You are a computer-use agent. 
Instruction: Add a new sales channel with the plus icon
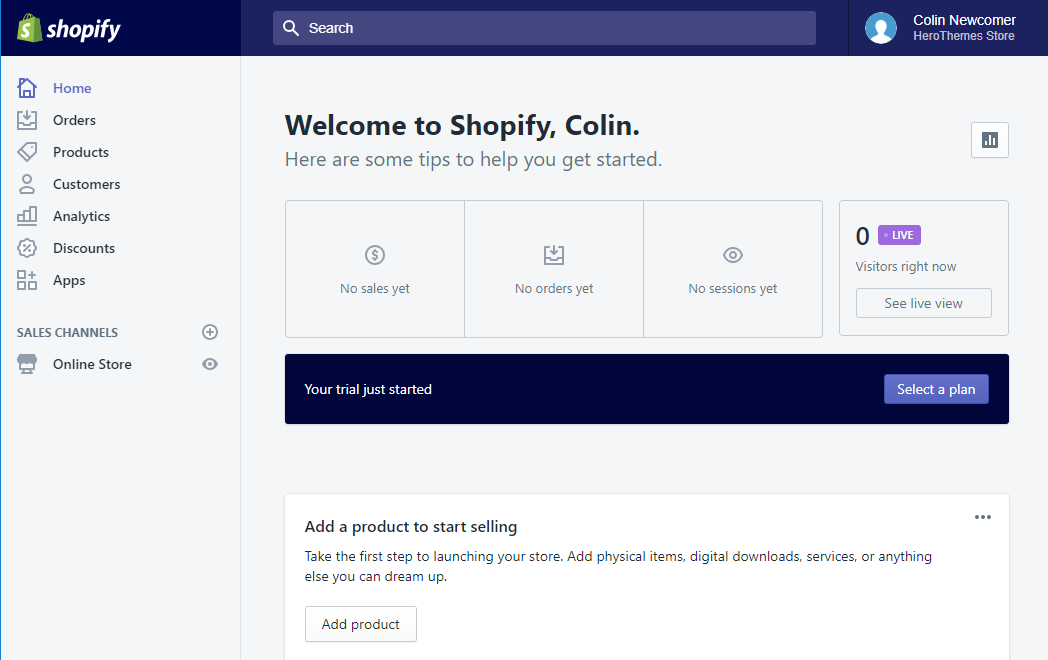point(209,332)
